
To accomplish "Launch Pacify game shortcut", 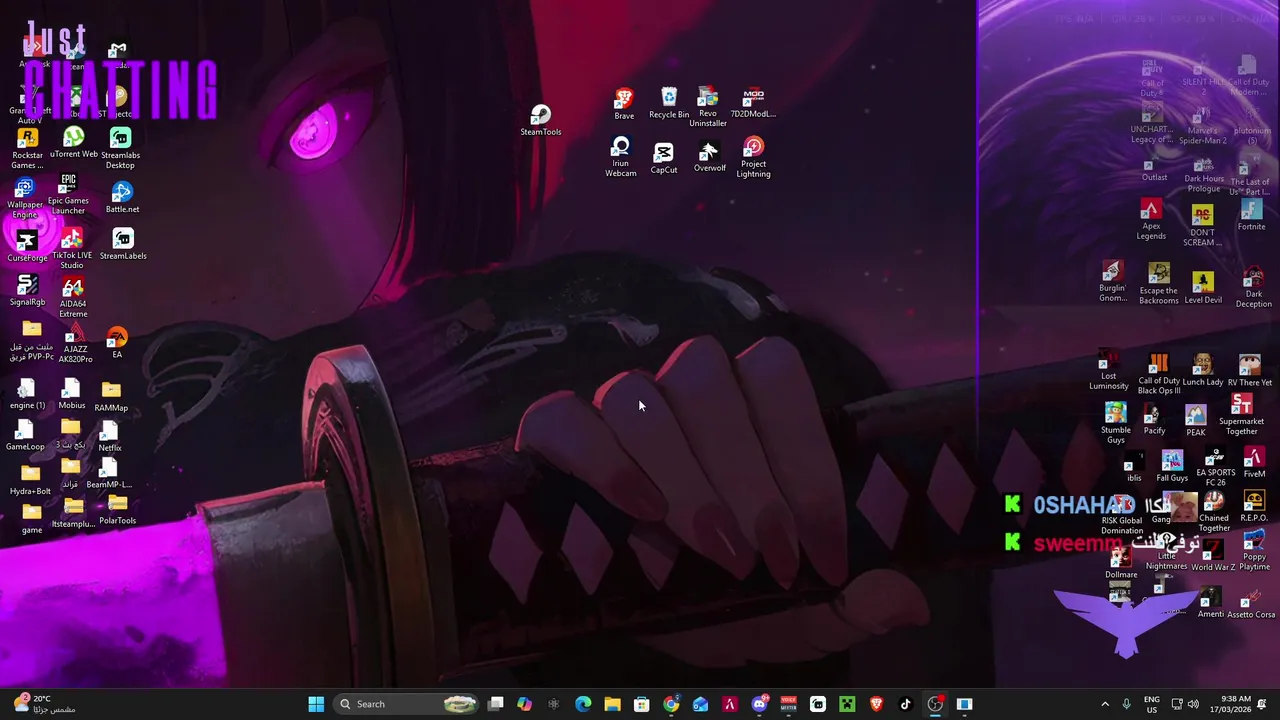I will point(1154,420).
